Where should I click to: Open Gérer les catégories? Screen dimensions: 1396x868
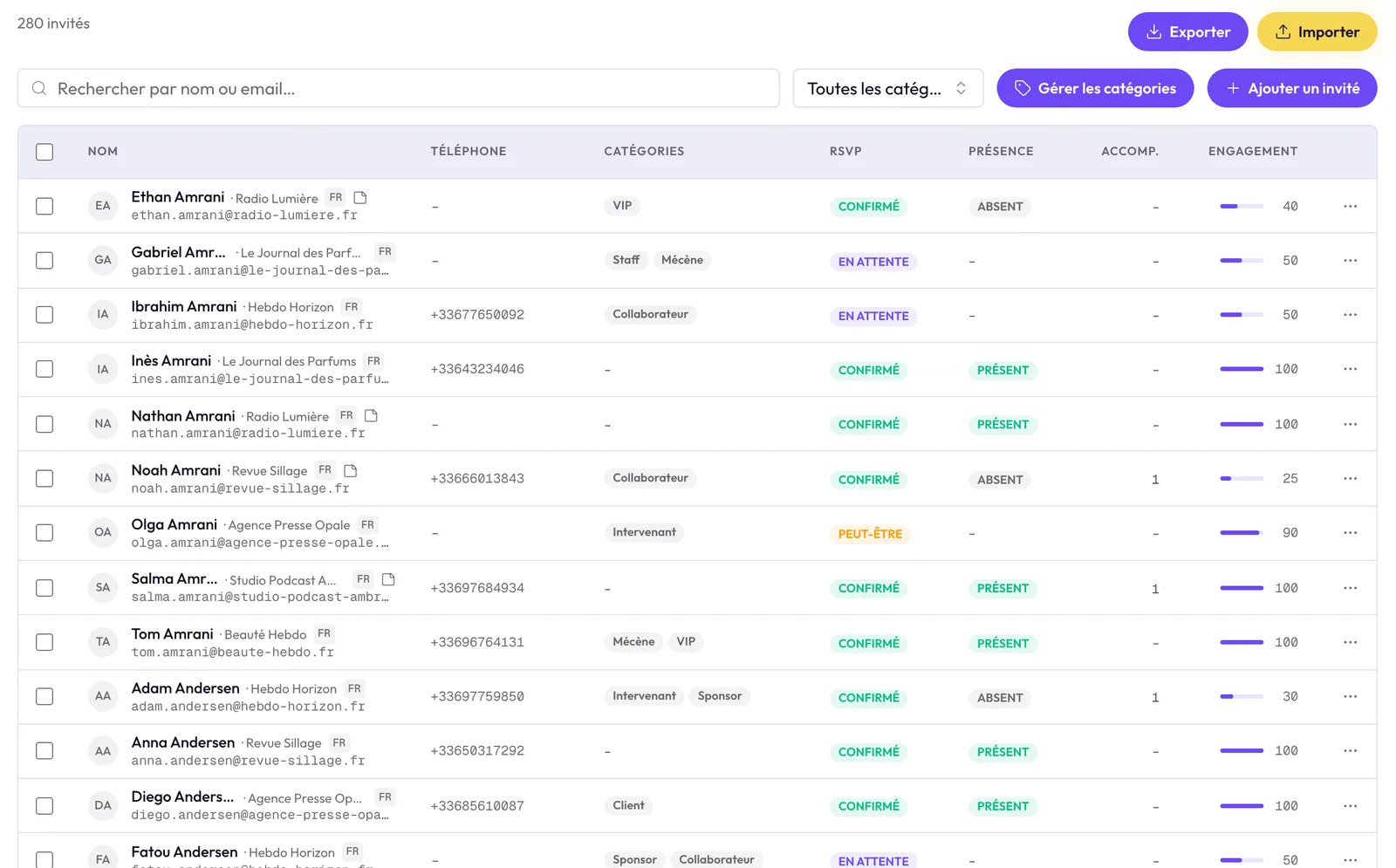[x=1095, y=88]
